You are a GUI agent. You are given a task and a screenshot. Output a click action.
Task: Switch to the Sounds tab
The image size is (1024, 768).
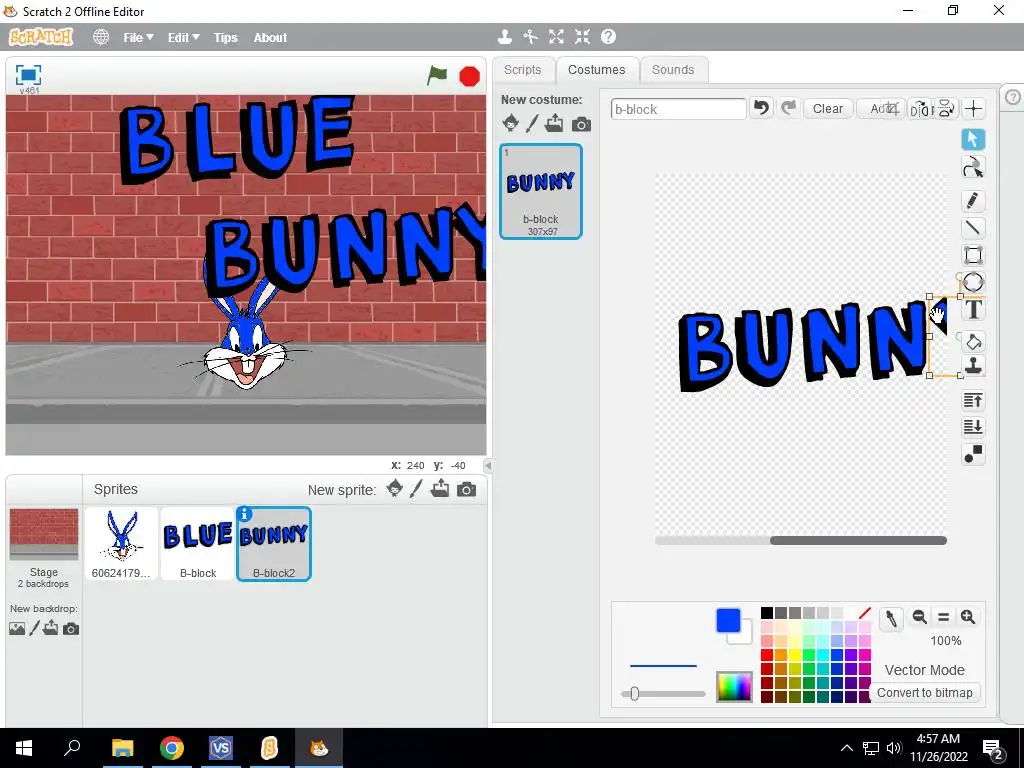[673, 70]
